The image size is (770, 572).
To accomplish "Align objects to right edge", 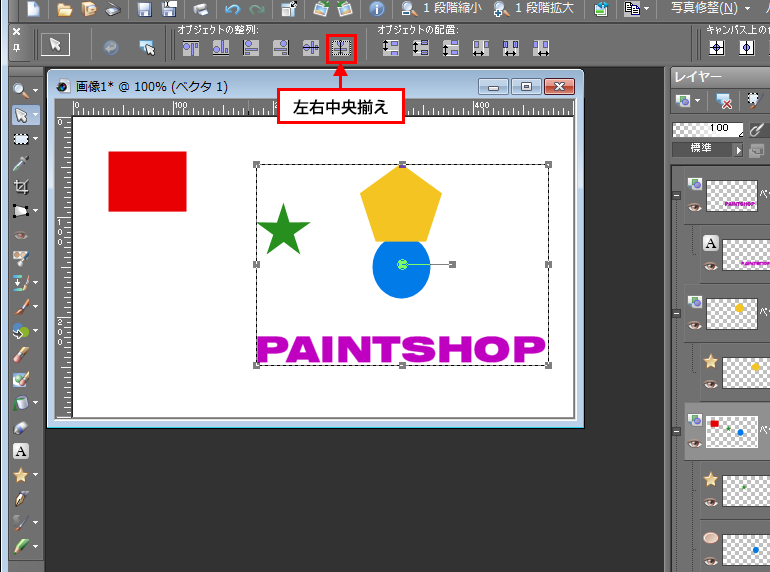I will pos(281,48).
